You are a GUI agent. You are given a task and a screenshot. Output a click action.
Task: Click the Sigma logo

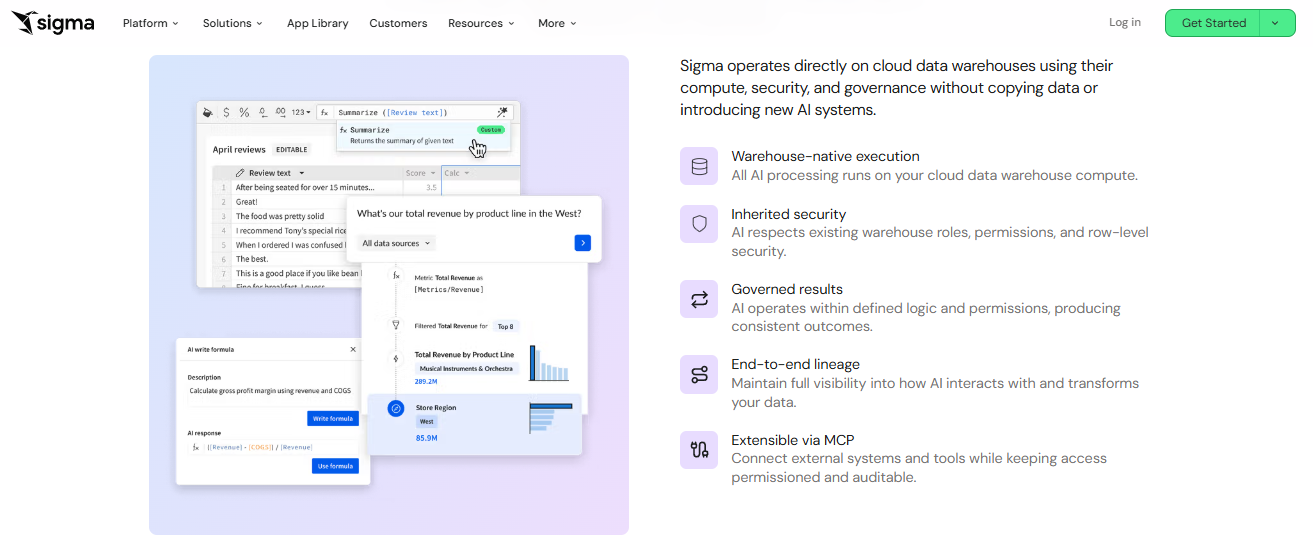pyautogui.click(x=53, y=23)
